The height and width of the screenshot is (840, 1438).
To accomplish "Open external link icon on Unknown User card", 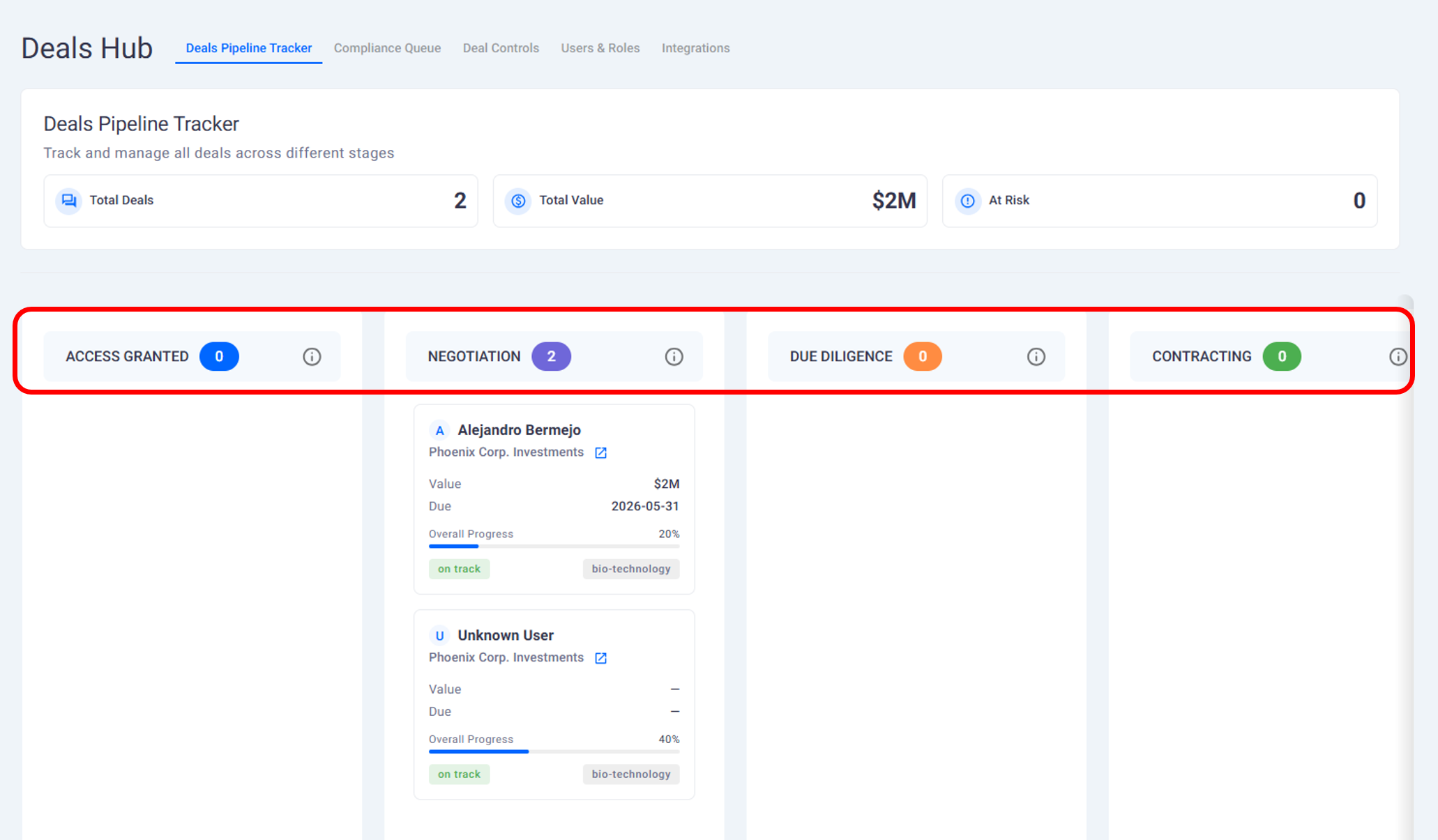I will pyautogui.click(x=600, y=658).
